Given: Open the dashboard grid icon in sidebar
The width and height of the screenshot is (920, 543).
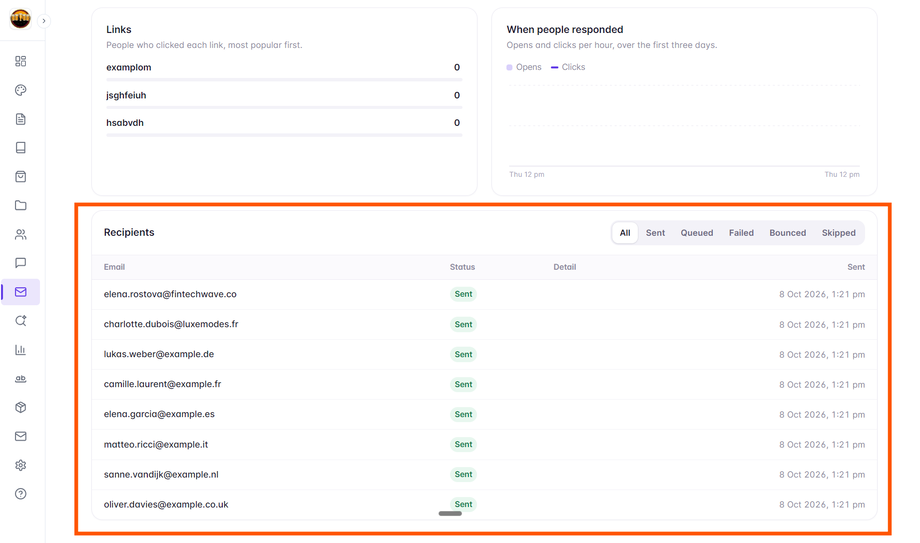Looking at the screenshot, I should [x=21, y=61].
